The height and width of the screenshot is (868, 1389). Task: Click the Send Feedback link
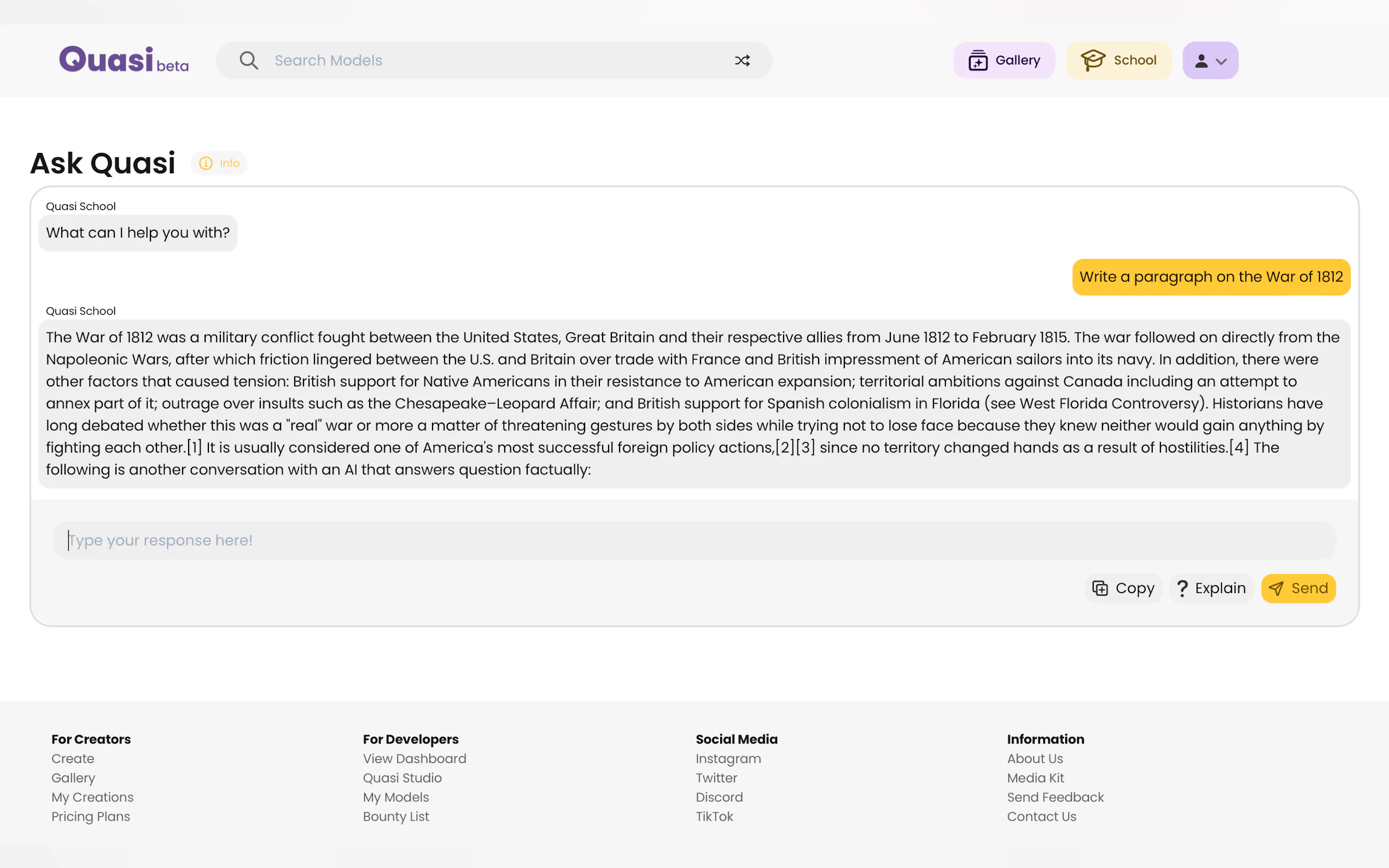pos(1055,797)
